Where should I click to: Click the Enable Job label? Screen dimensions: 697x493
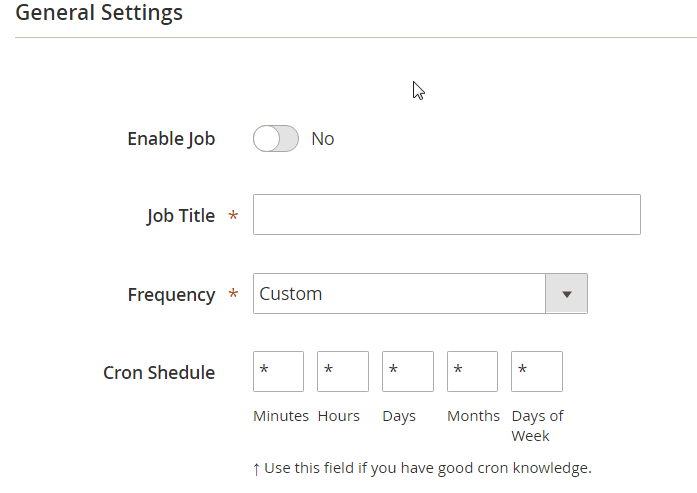pos(171,139)
